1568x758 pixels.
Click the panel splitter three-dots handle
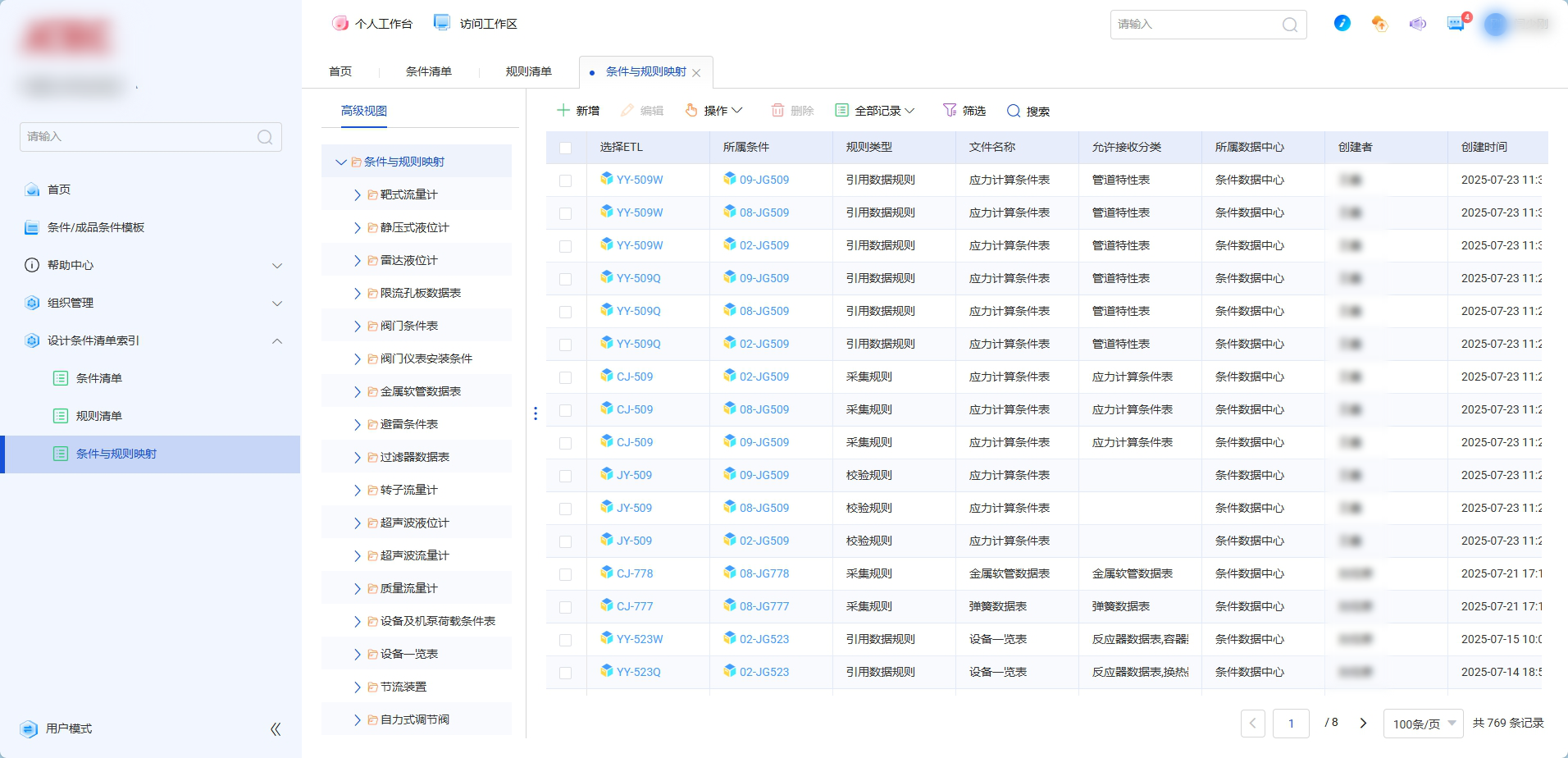[536, 413]
